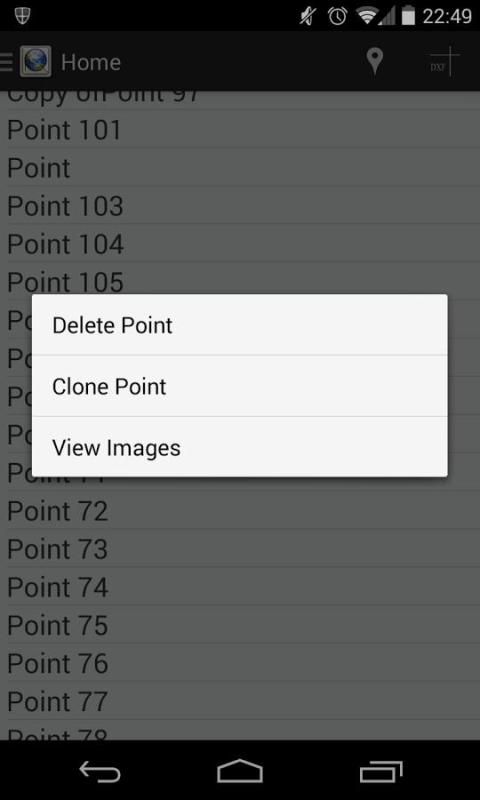Tap the DXF crosshair icon

coord(444,62)
